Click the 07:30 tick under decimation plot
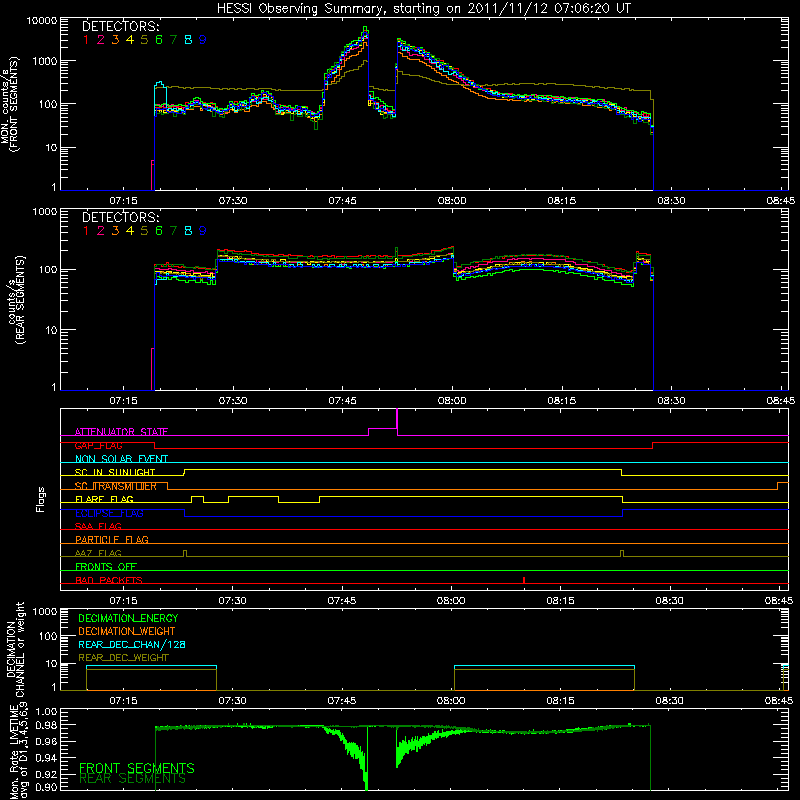This screenshot has height=800, width=800. click(233, 701)
